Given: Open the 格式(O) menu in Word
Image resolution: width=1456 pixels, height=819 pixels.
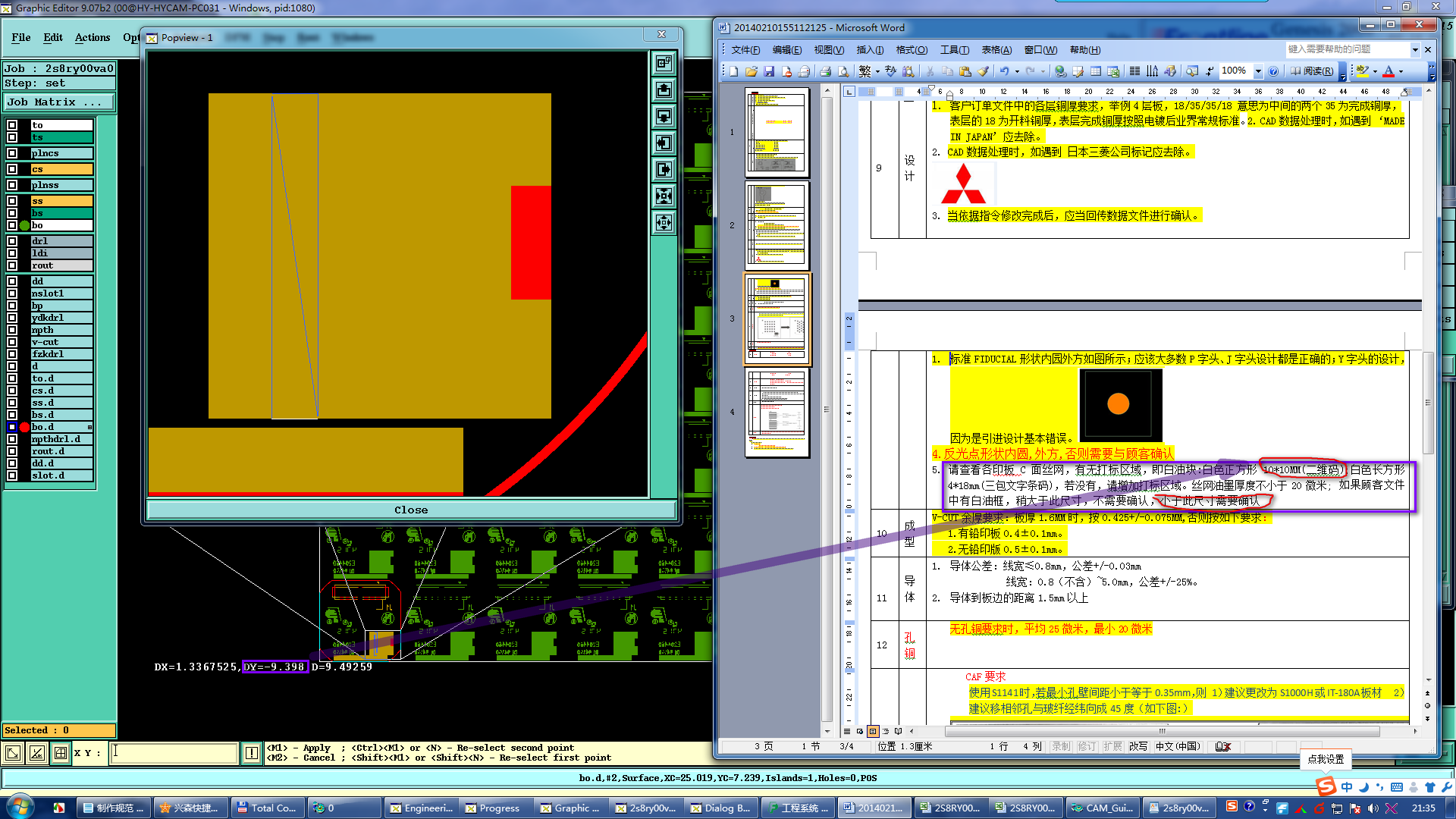Looking at the screenshot, I should coord(911,50).
